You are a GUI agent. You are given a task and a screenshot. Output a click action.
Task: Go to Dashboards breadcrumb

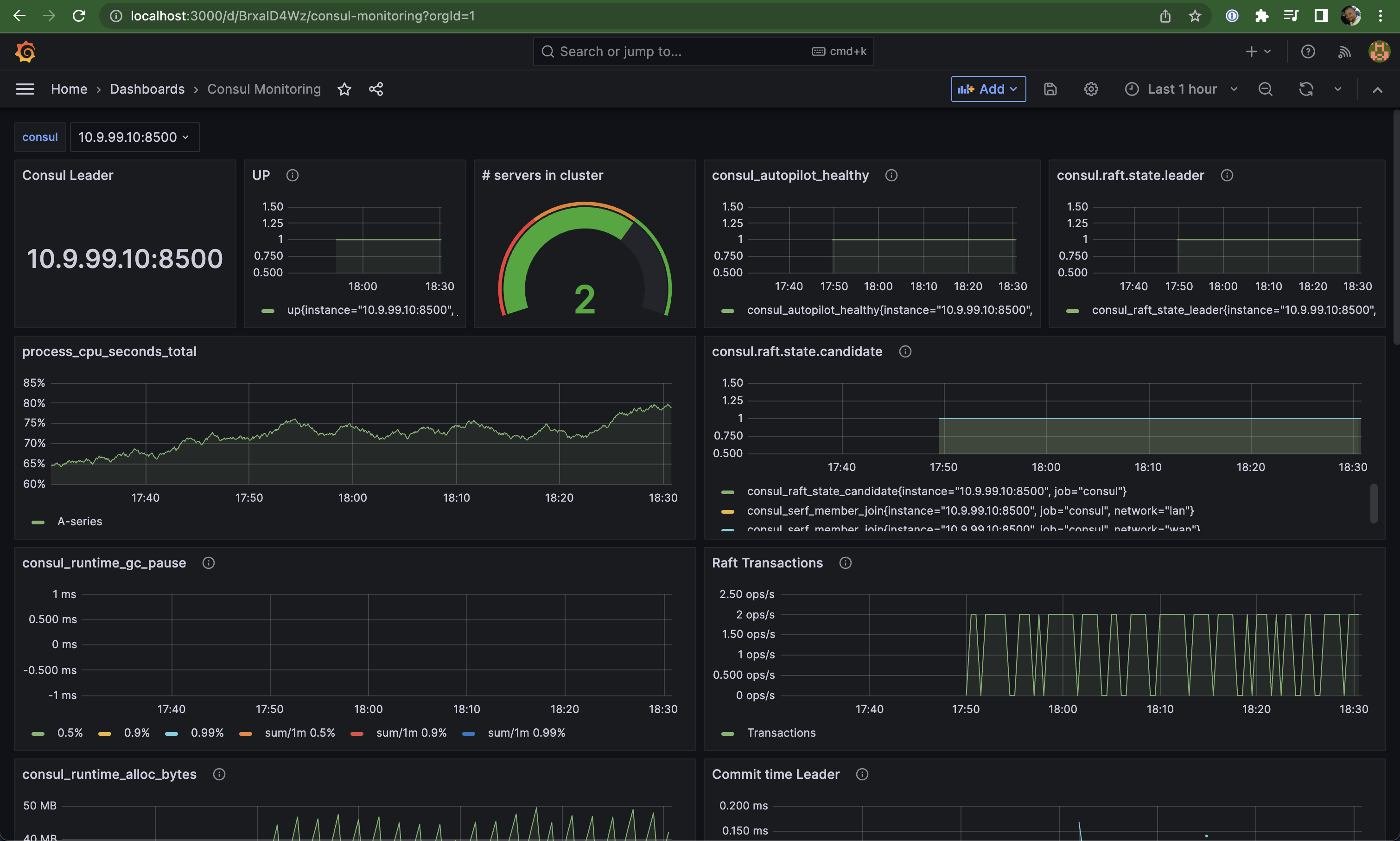147,89
